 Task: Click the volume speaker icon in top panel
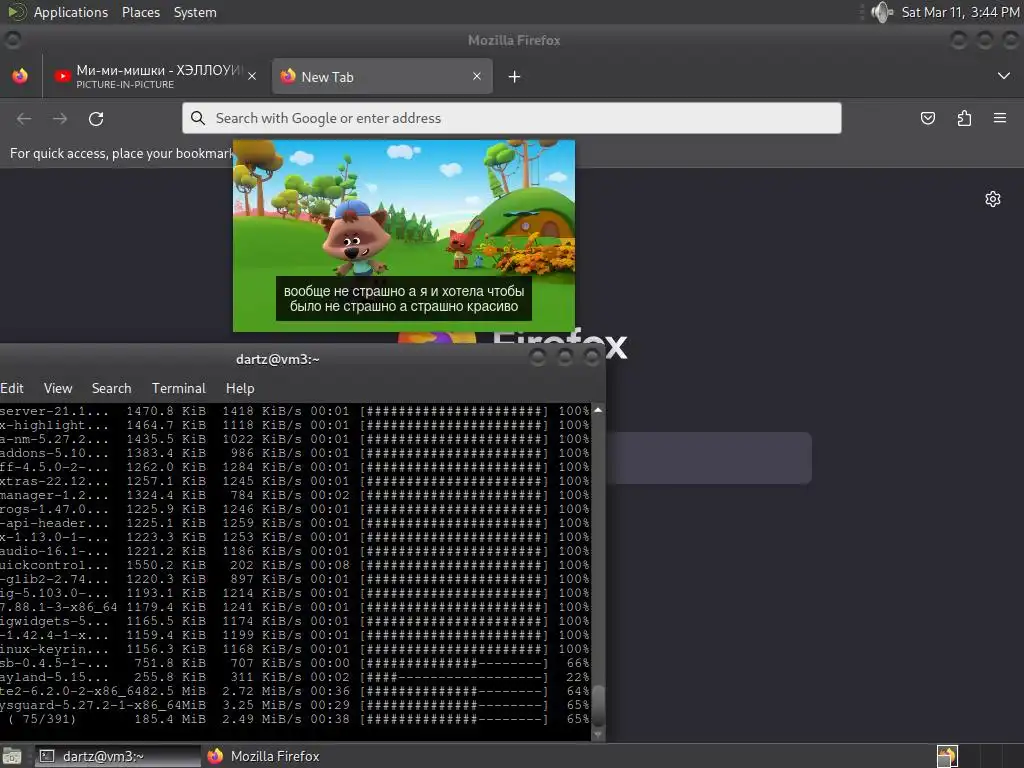click(x=882, y=12)
